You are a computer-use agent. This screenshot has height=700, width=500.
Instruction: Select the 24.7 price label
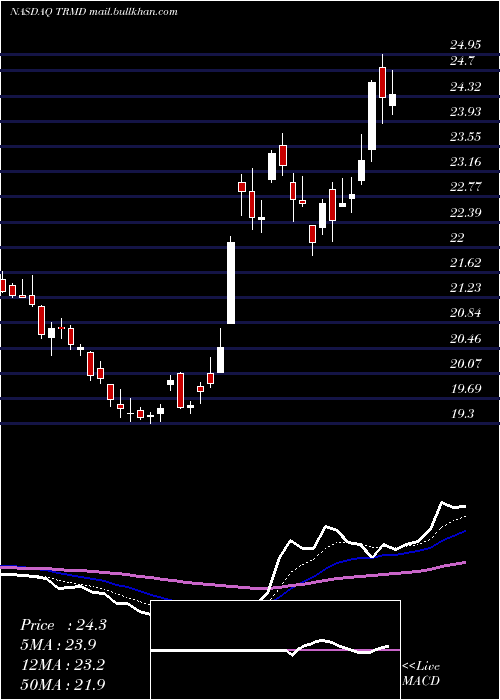[x=462, y=61]
